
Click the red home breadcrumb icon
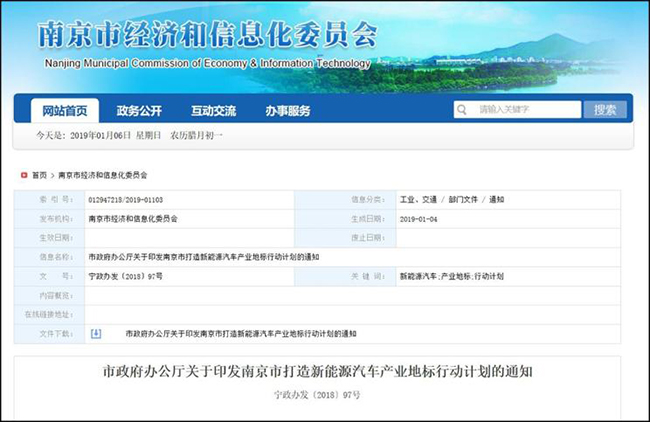[24, 174]
